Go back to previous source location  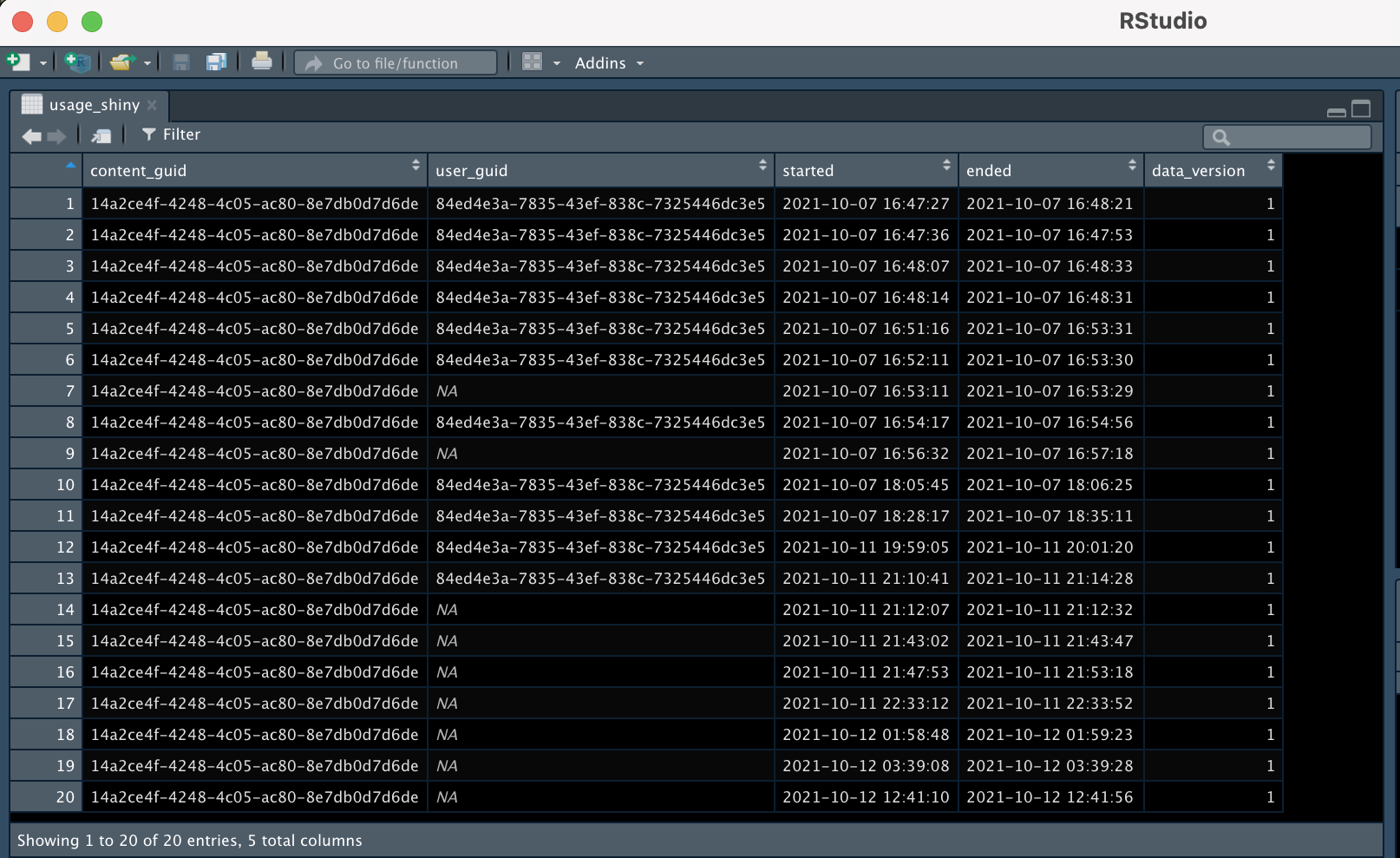click(x=31, y=136)
